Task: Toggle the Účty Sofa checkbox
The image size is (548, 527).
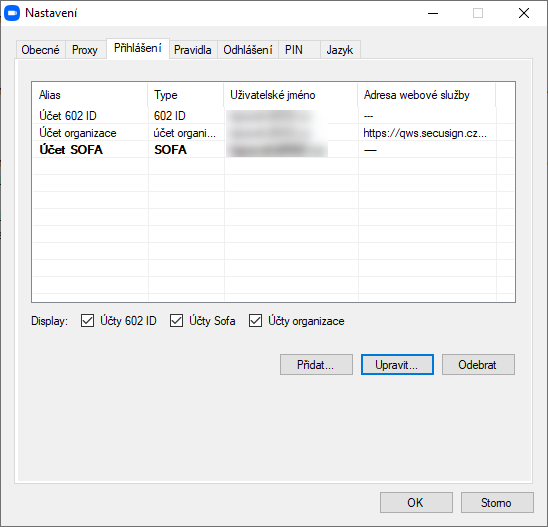Action: (x=176, y=320)
